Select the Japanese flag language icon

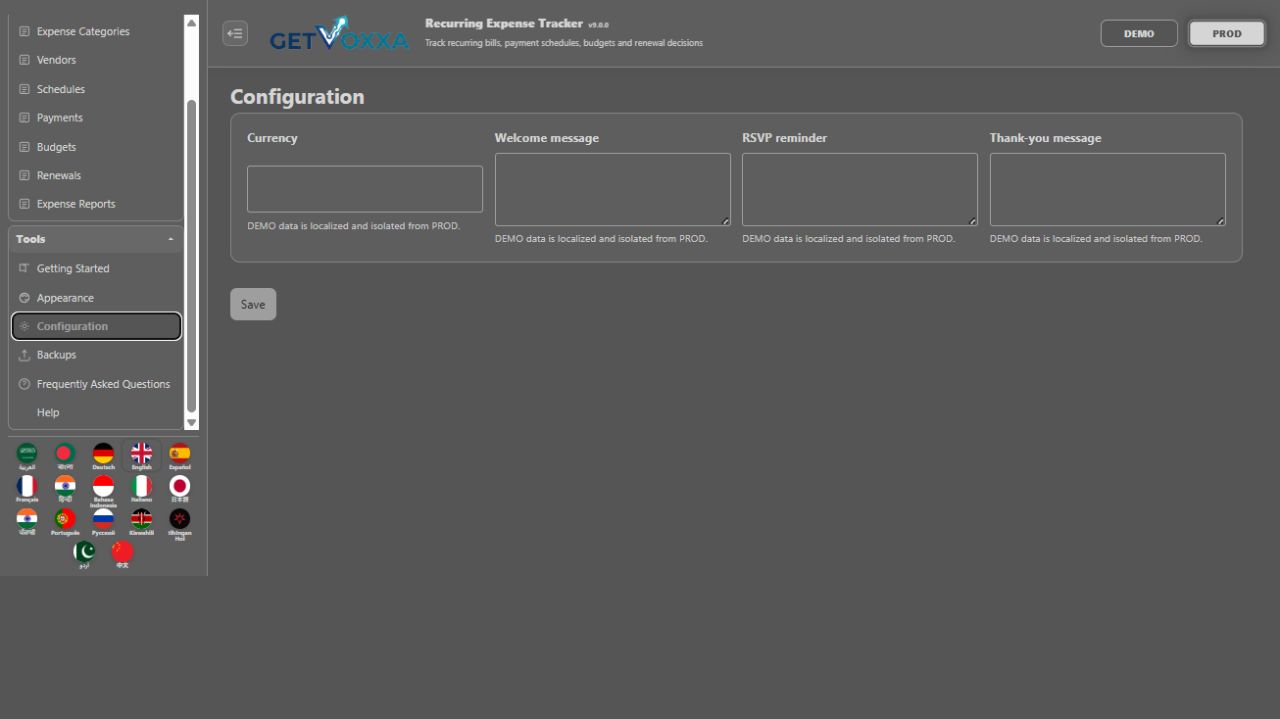179,489
